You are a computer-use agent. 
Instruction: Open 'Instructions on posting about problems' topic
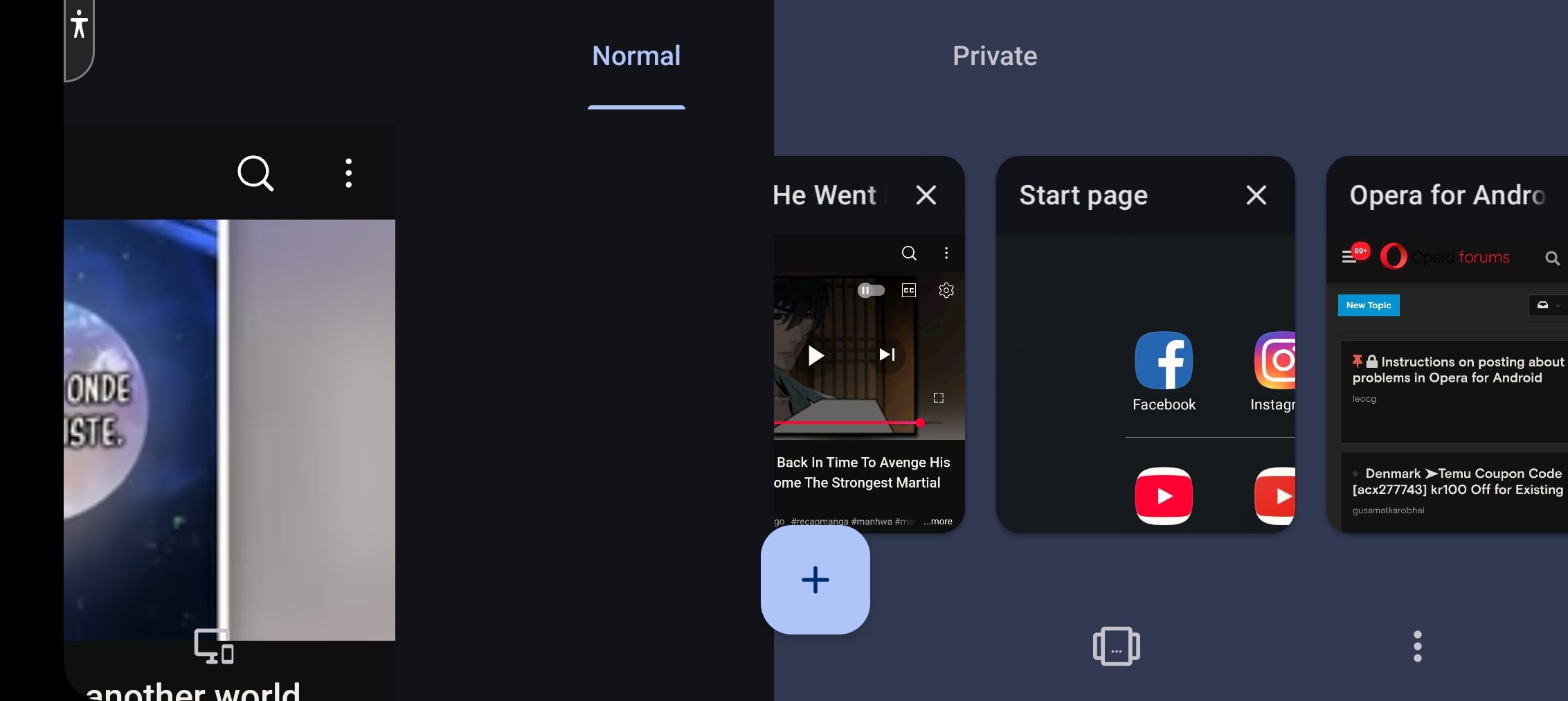(x=1458, y=370)
